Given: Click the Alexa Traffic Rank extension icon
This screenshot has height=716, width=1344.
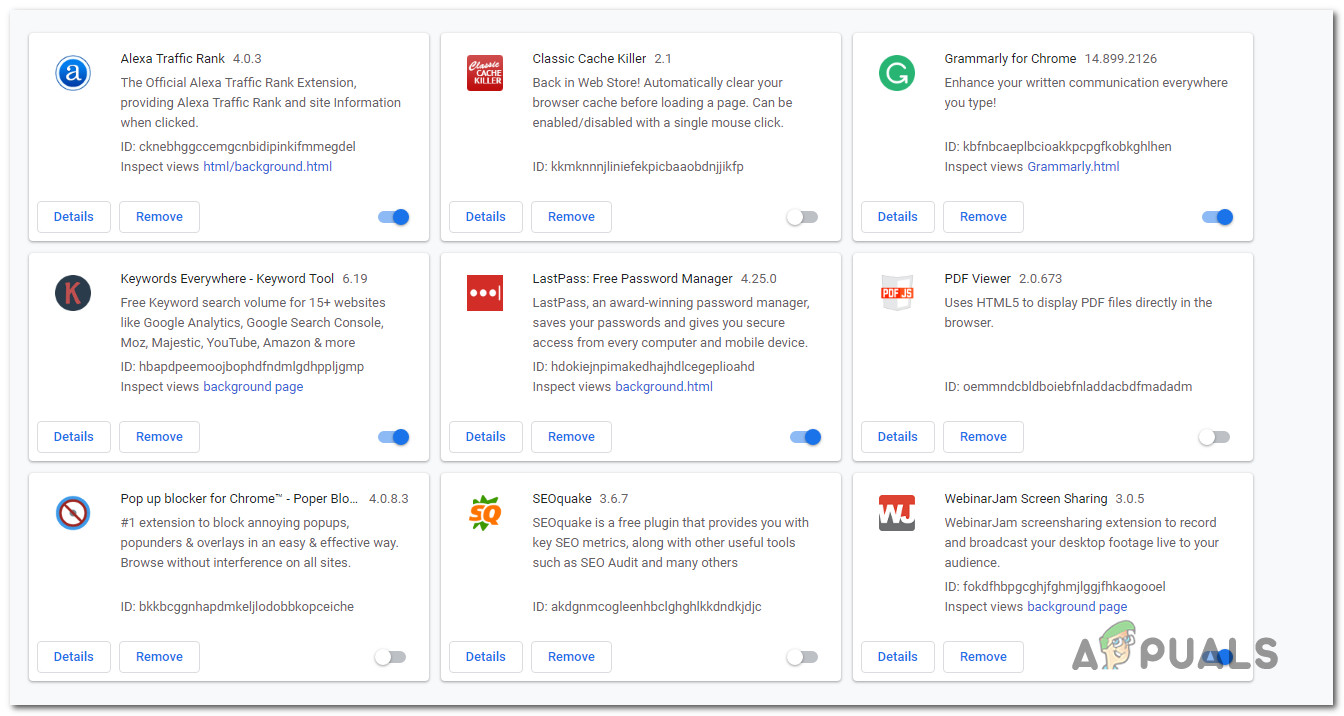Looking at the screenshot, I should click(73, 73).
